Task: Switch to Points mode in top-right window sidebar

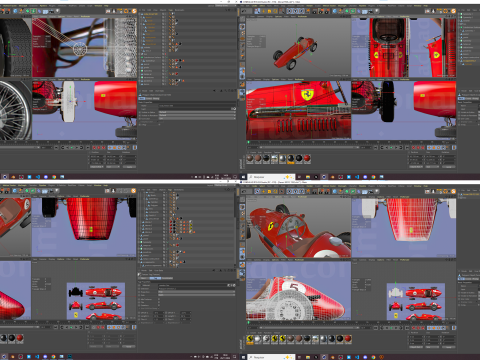Action: (x=242, y=45)
